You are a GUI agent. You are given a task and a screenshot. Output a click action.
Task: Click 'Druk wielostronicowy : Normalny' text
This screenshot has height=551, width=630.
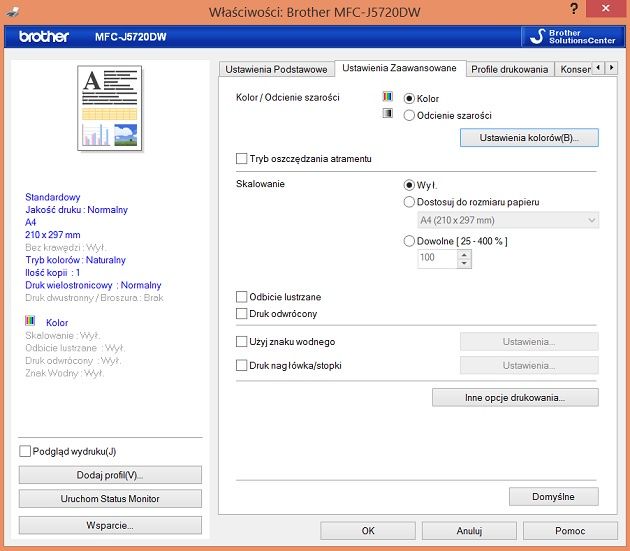pos(93,285)
